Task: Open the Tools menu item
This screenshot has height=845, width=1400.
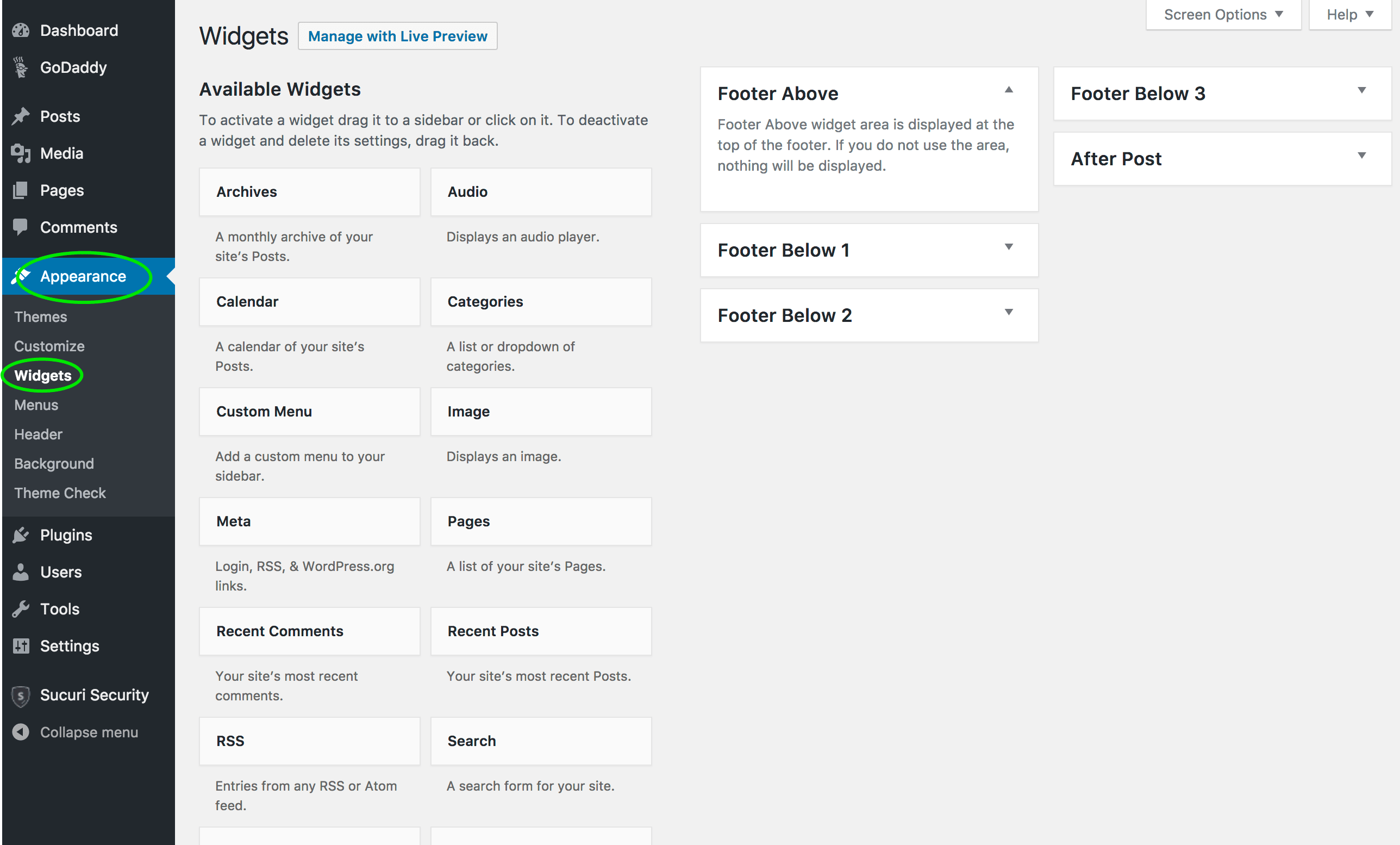Action: [x=87, y=608]
